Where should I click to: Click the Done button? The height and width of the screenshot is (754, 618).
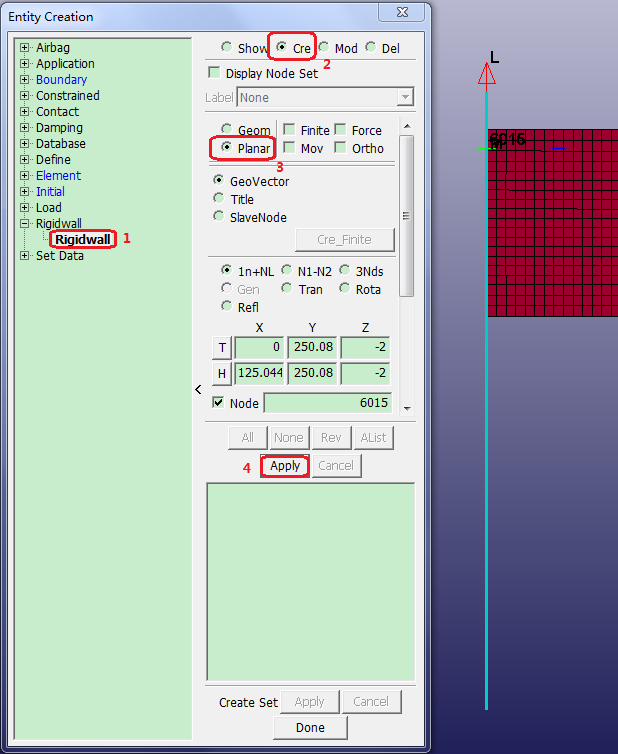pyautogui.click(x=310, y=728)
